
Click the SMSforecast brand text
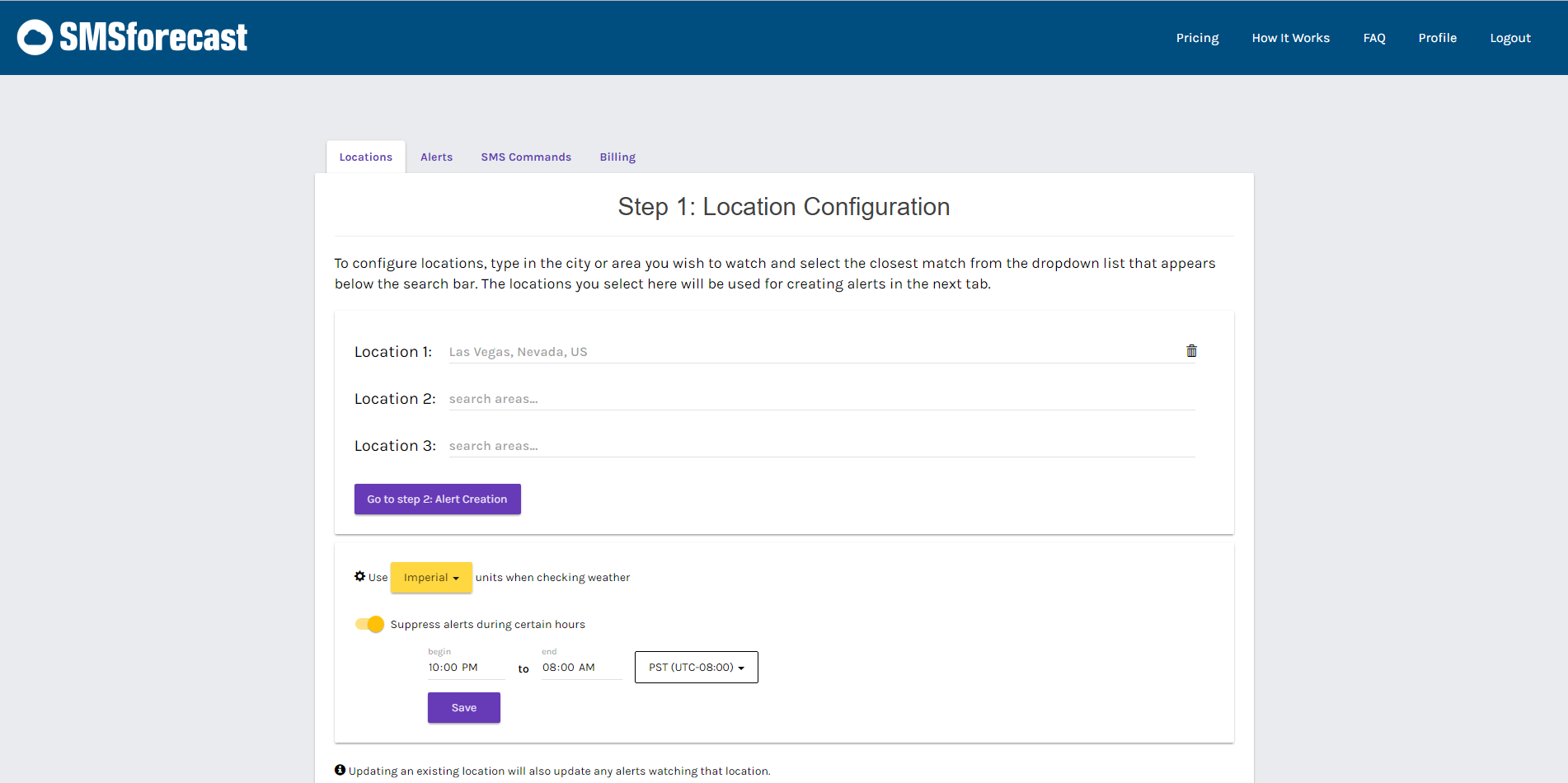click(153, 37)
